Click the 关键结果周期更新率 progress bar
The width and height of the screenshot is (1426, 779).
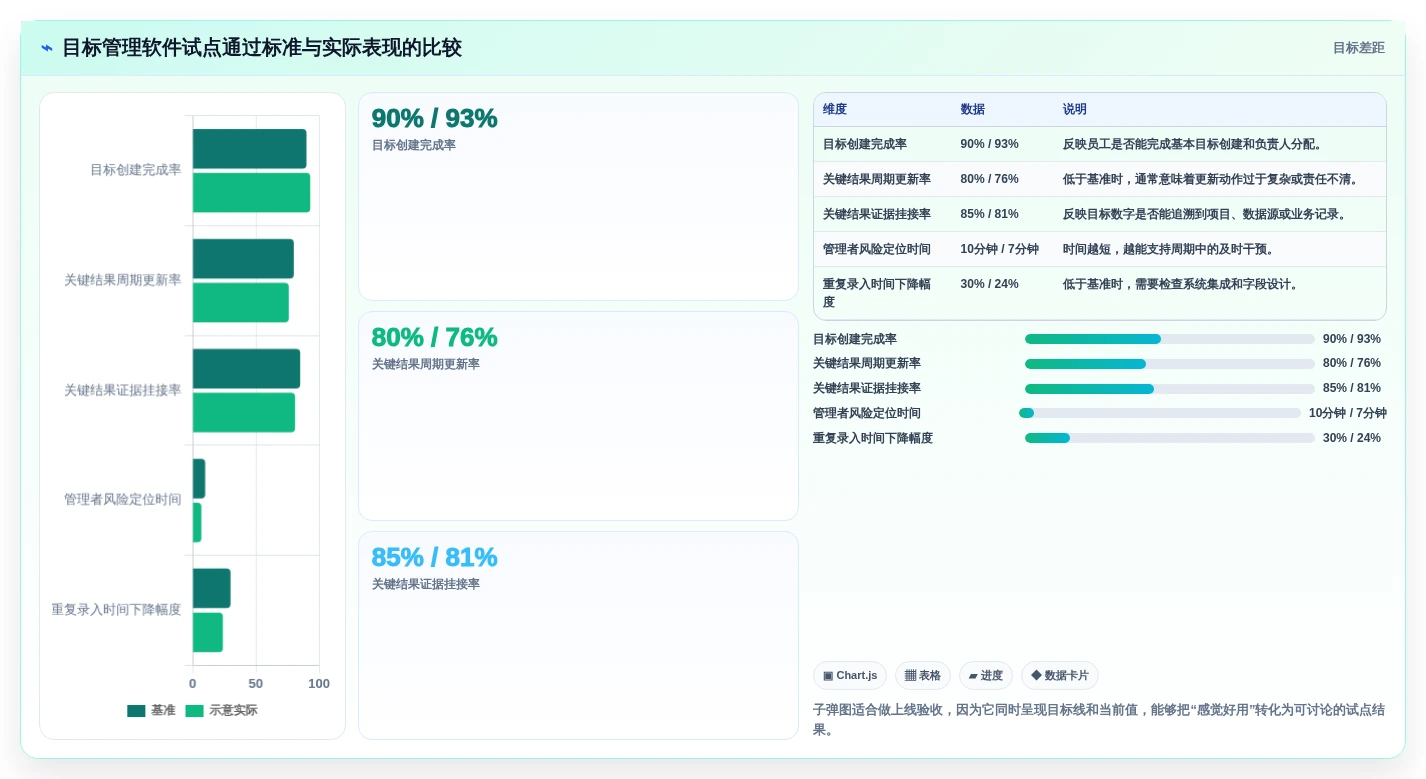(1170, 364)
